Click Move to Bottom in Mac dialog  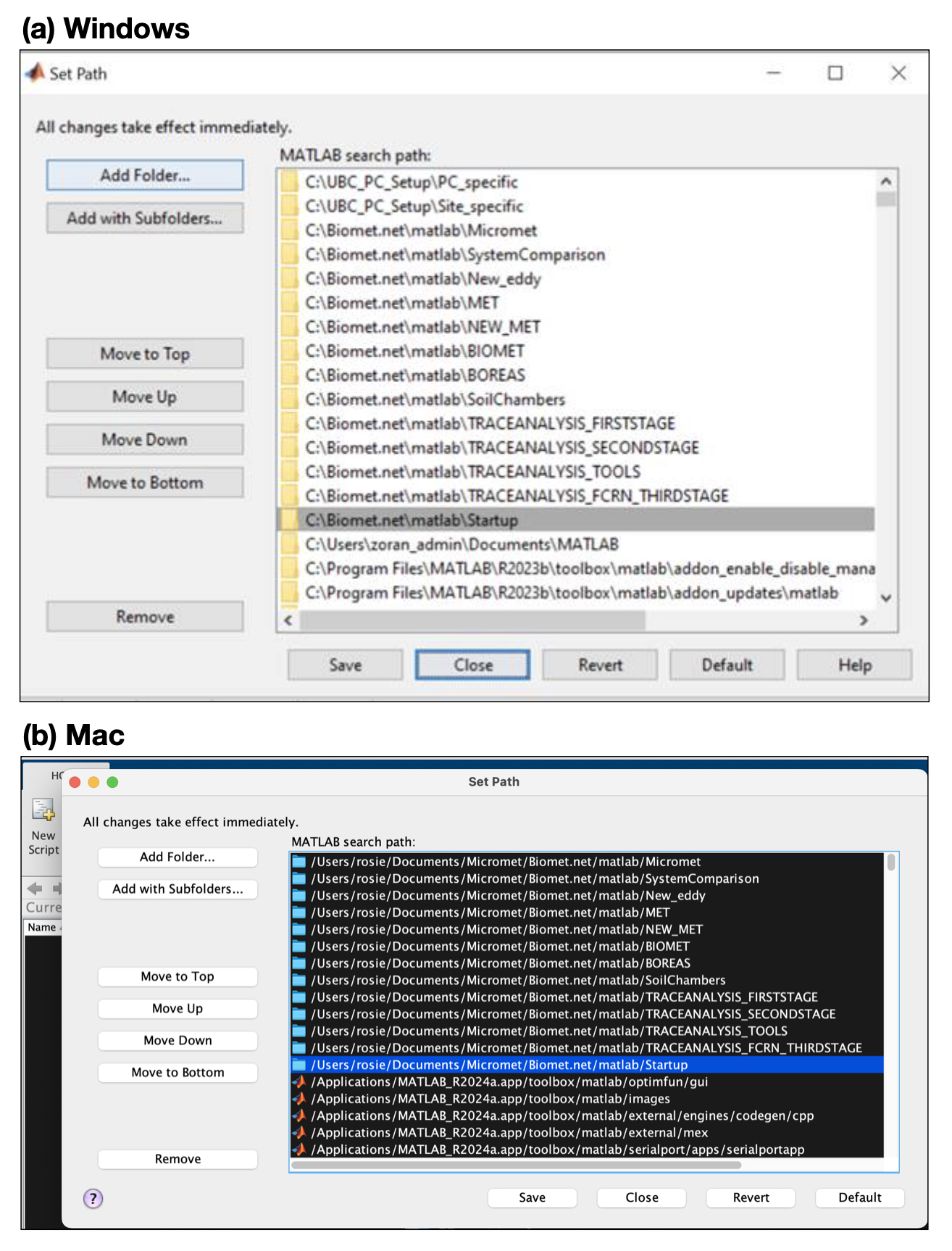click(x=178, y=1072)
